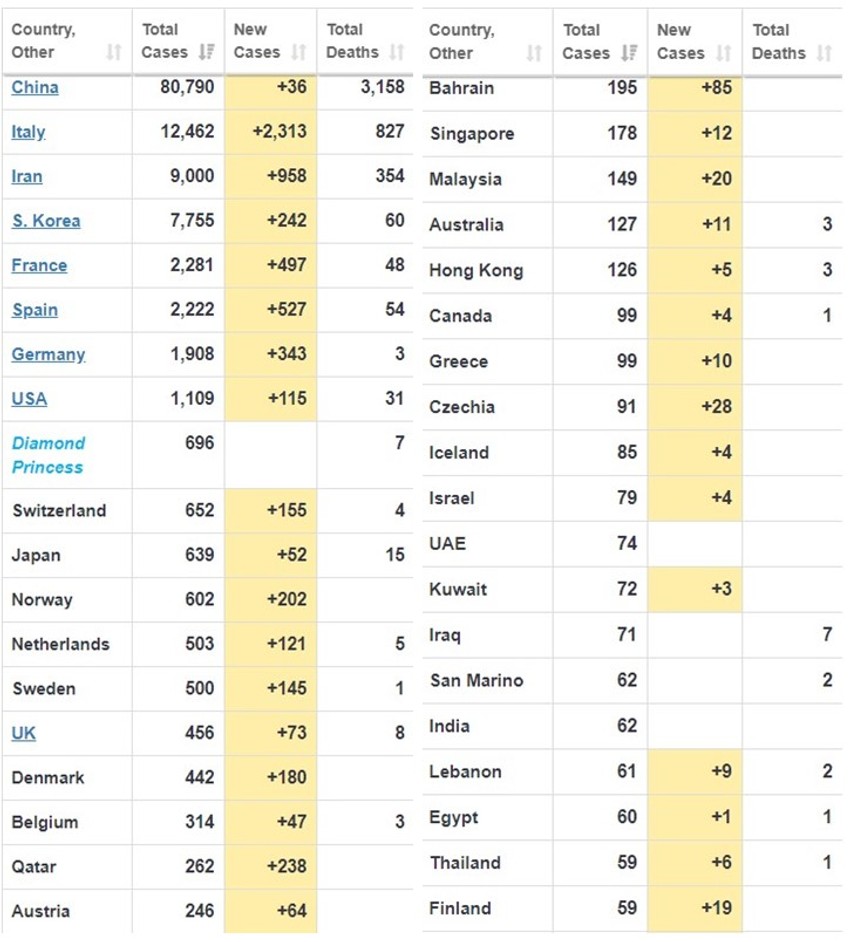The width and height of the screenshot is (850, 942).
Task: Click Bahrain's +85 new cases cell
Action: (x=695, y=88)
